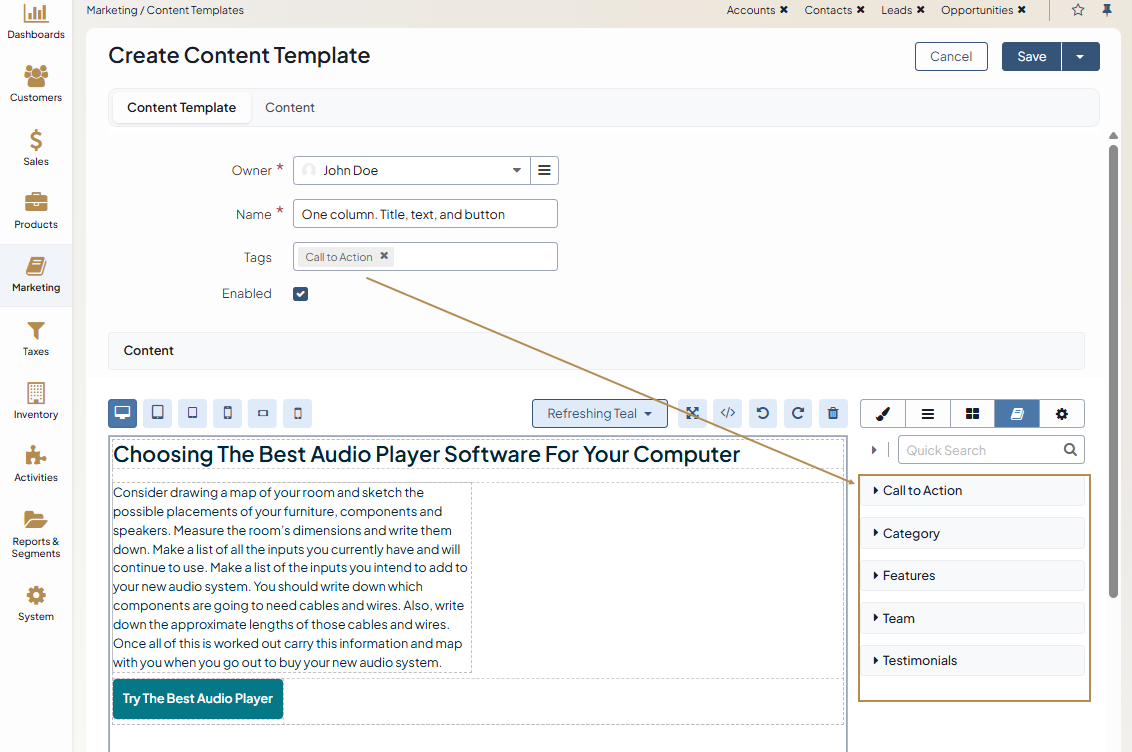Remove the Call to Action tag
This screenshot has width=1132, height=752.
tap(384, 256)
